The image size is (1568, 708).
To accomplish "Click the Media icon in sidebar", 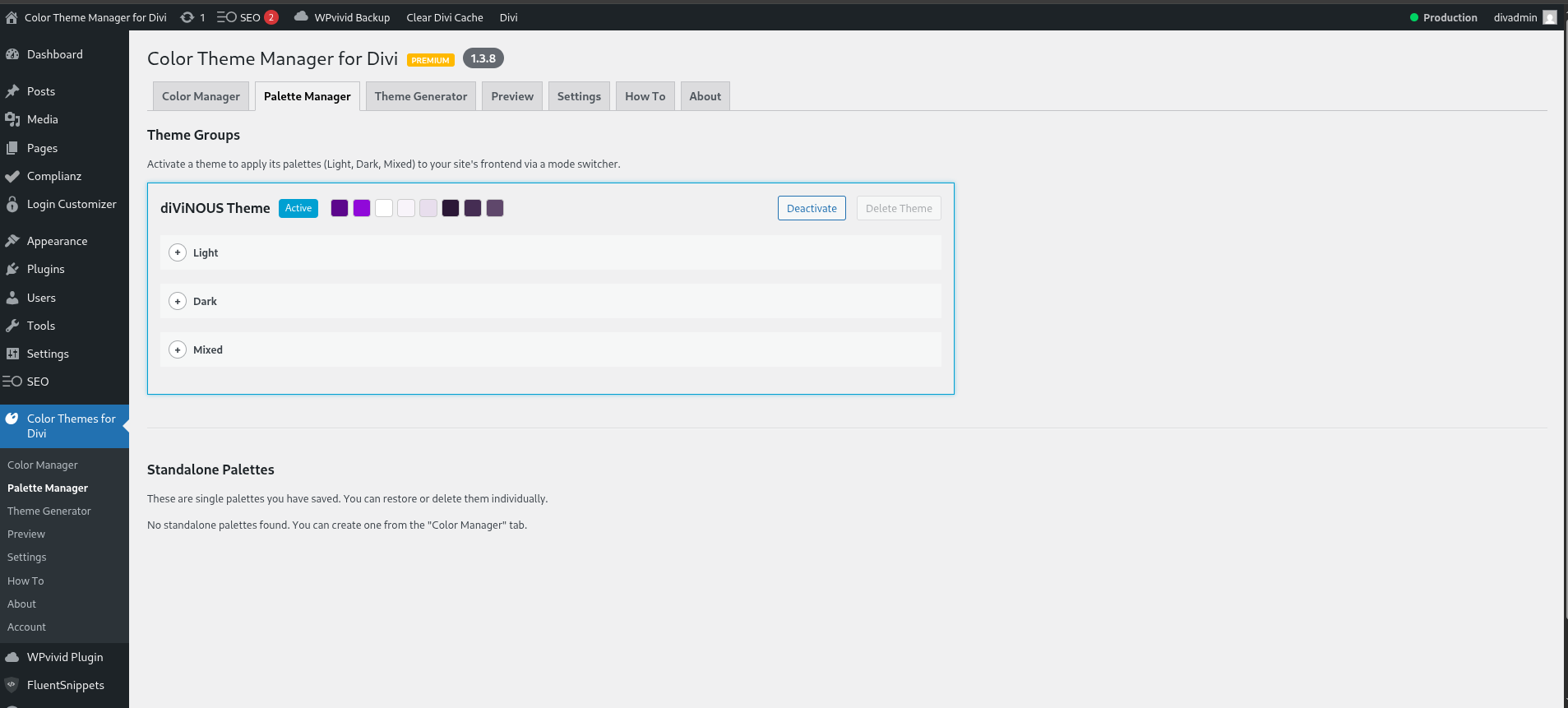I will tap(12, 119).
